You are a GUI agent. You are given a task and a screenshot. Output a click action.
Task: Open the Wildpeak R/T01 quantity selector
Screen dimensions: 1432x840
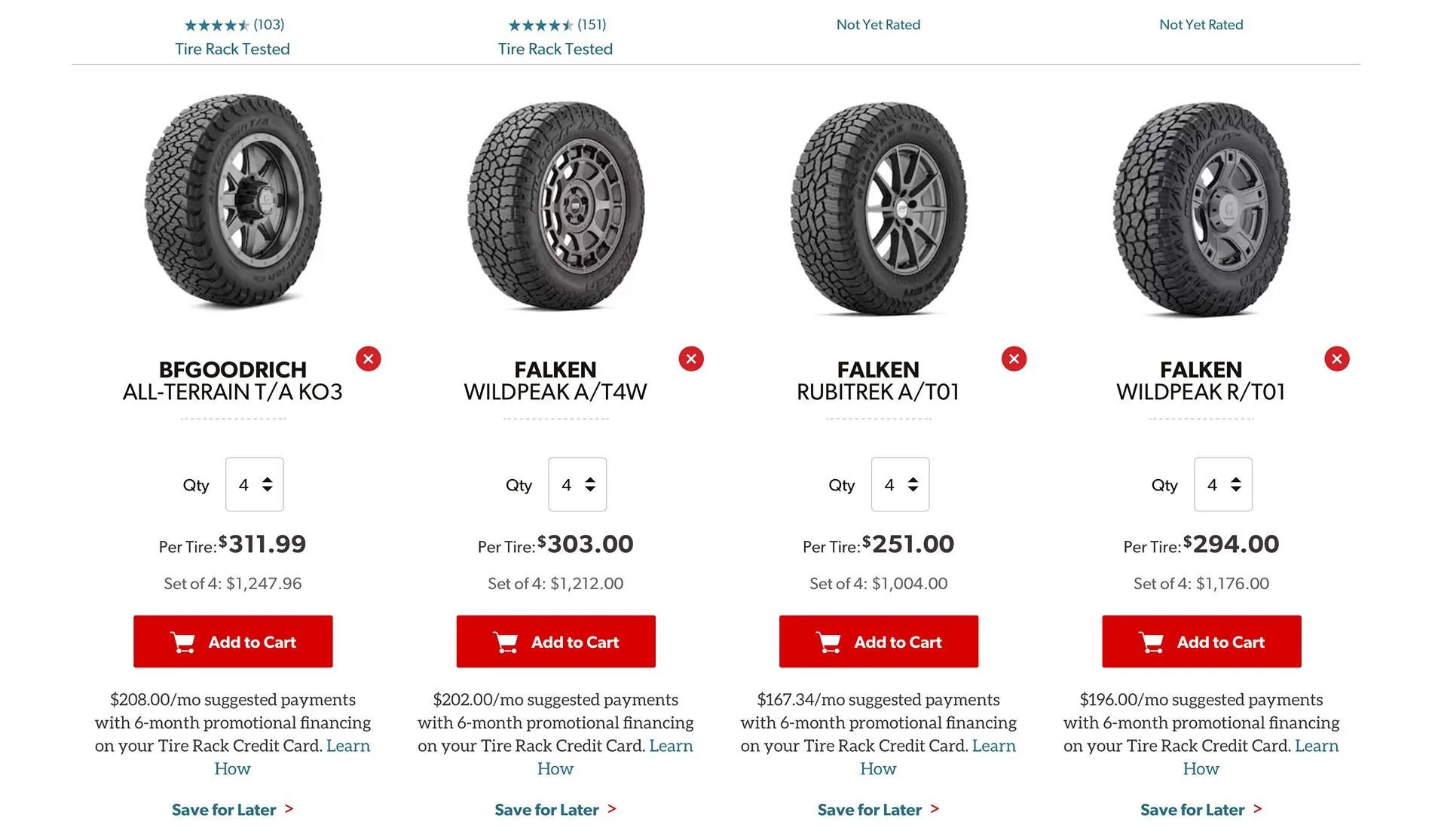1223,484
